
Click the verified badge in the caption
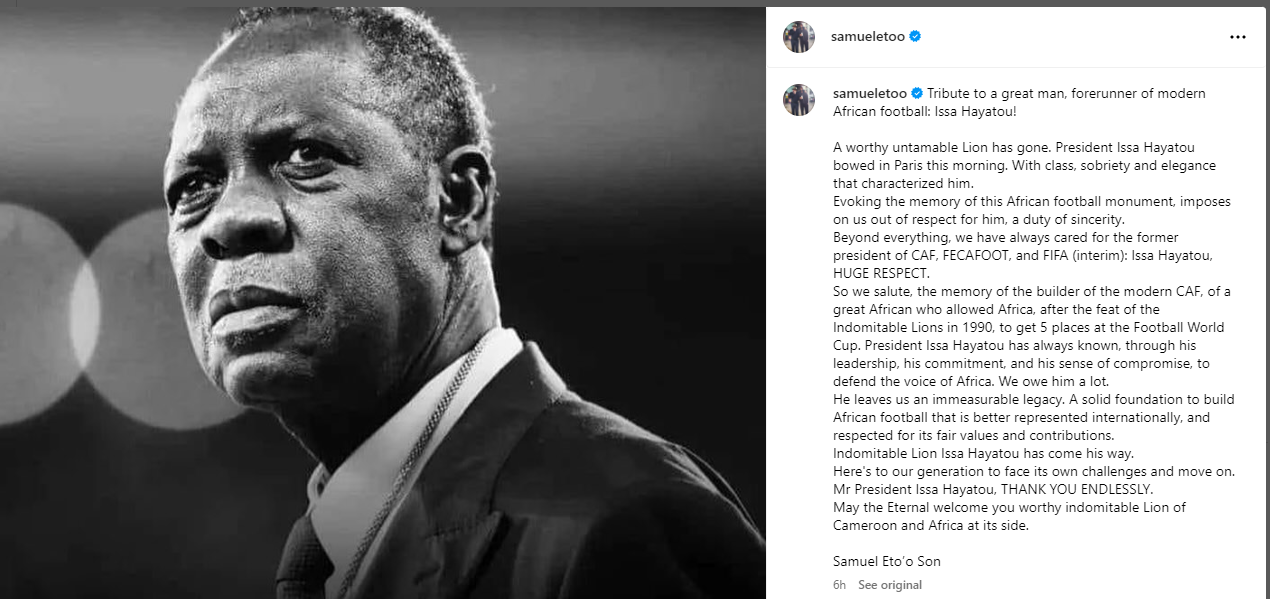click(x=915, y=93)
